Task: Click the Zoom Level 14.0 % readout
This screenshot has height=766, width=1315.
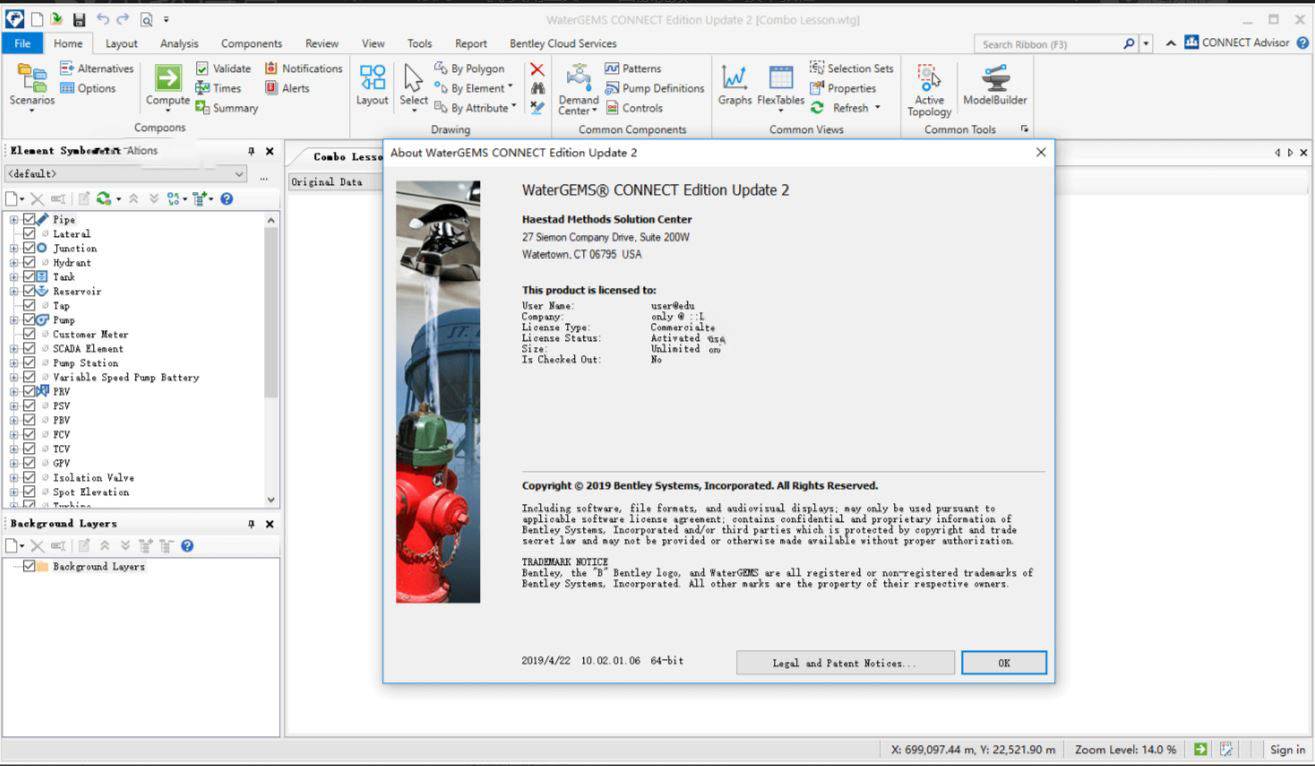Action: [1126, 749]
